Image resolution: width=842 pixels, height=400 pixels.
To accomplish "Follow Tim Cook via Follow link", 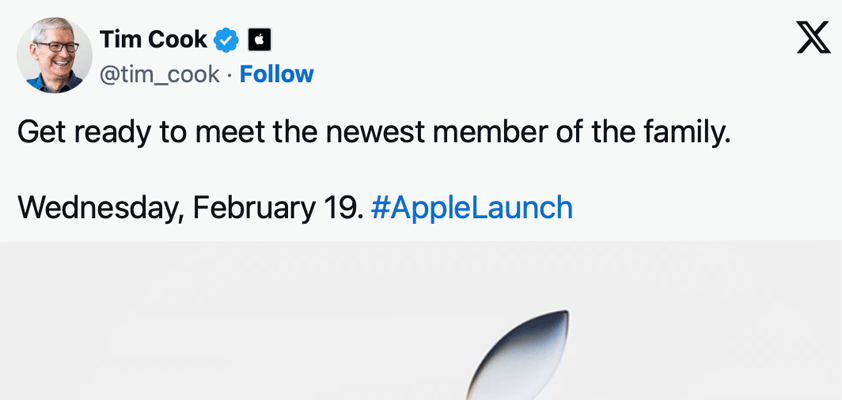I will tap(276, 74).
